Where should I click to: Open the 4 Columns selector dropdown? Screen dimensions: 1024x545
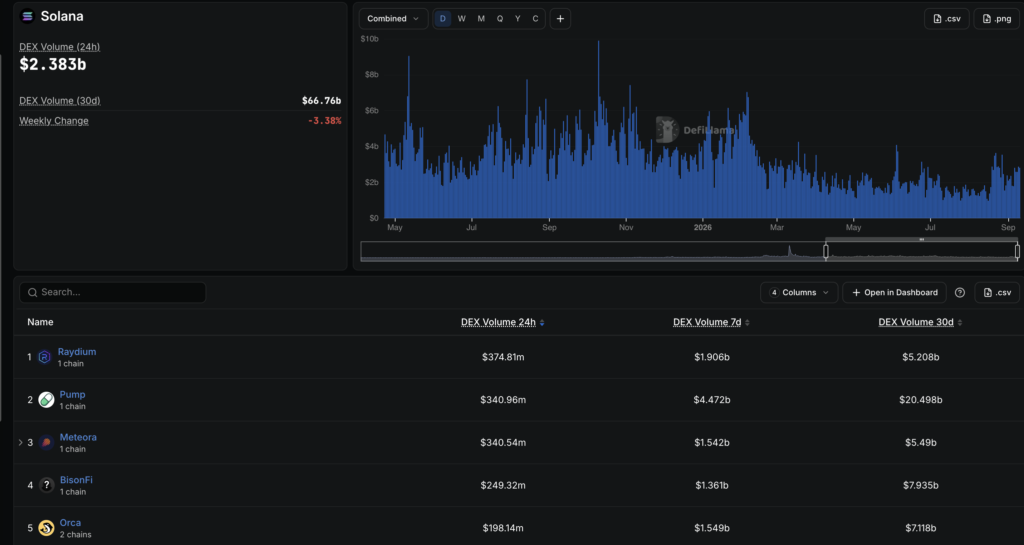[x=799, y=292]
